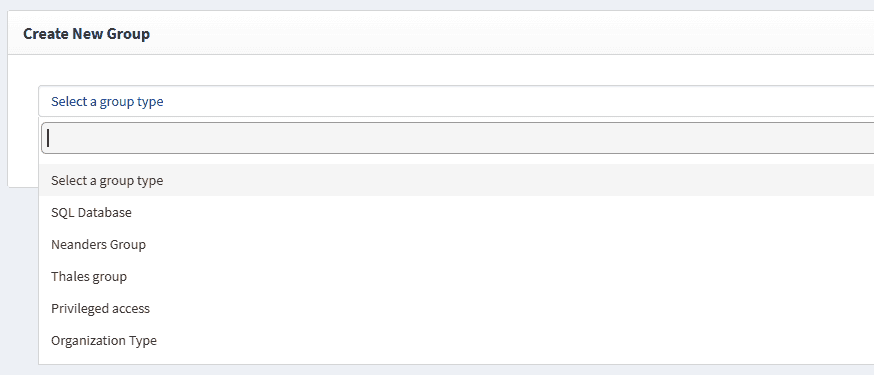874x375 pixels.
Task: Click the last option, Organization Type
Action: coord(456,340)
